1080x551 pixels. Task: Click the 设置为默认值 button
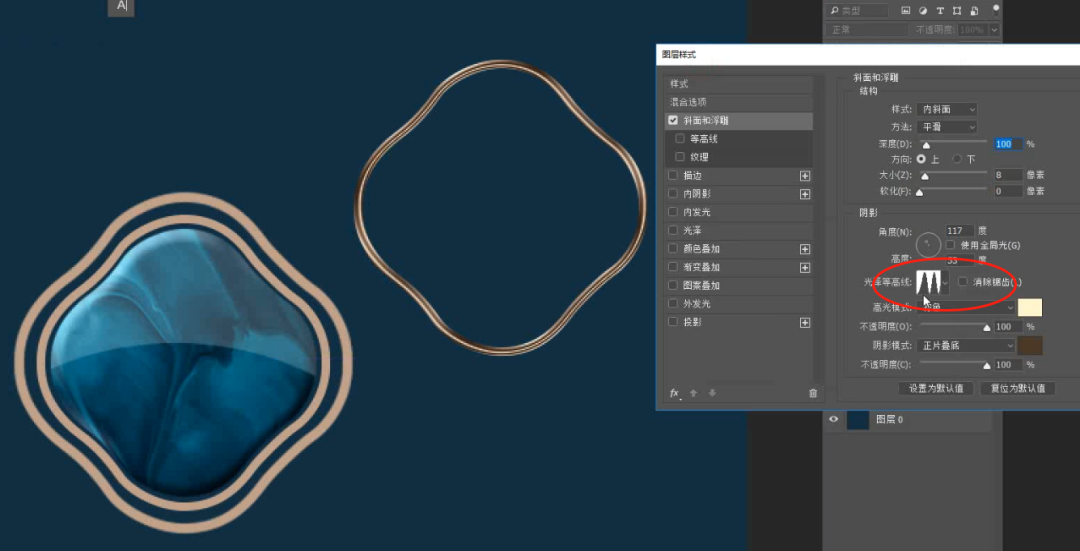coord(936,388)
